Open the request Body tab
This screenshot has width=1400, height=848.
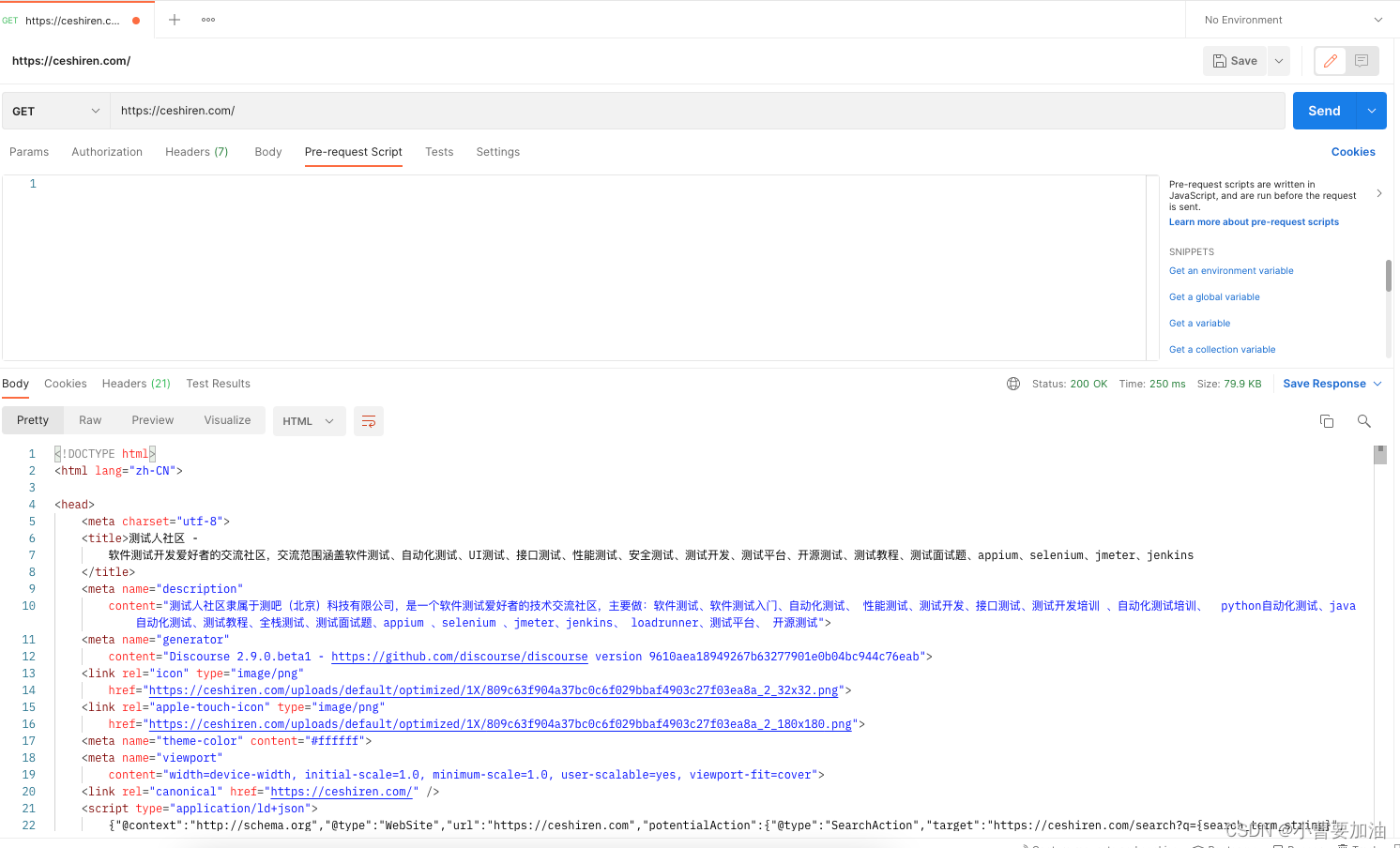pos(268,152)
